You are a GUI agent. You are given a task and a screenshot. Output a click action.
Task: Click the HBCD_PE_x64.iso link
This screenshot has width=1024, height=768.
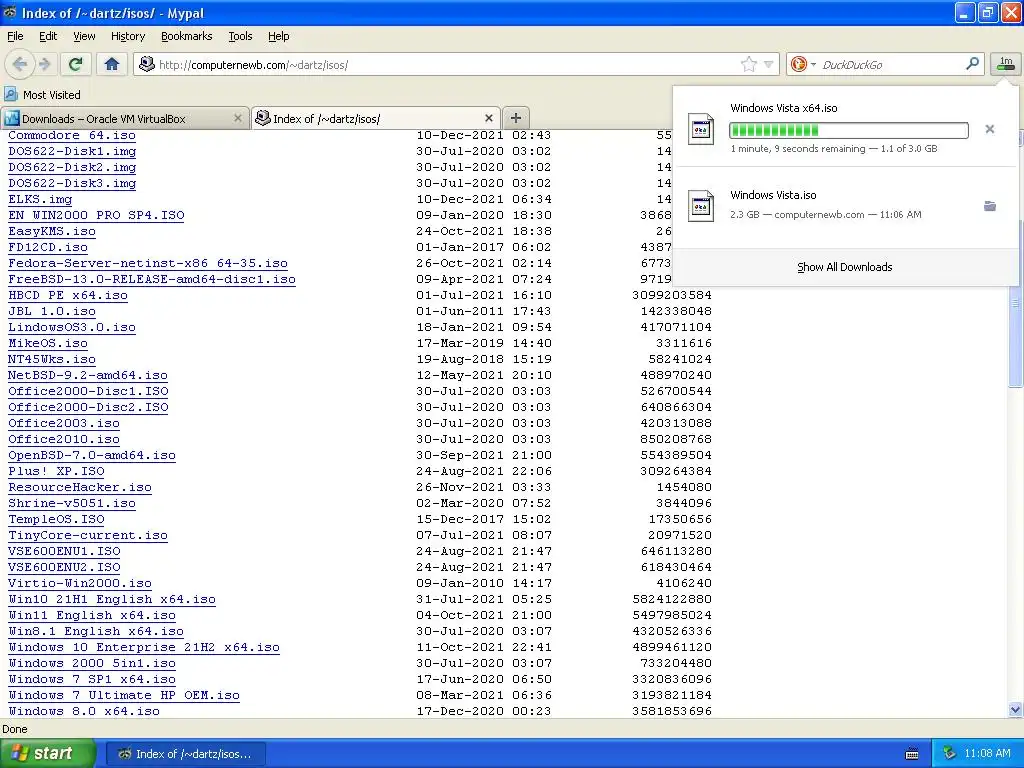[x=68, y=295]
